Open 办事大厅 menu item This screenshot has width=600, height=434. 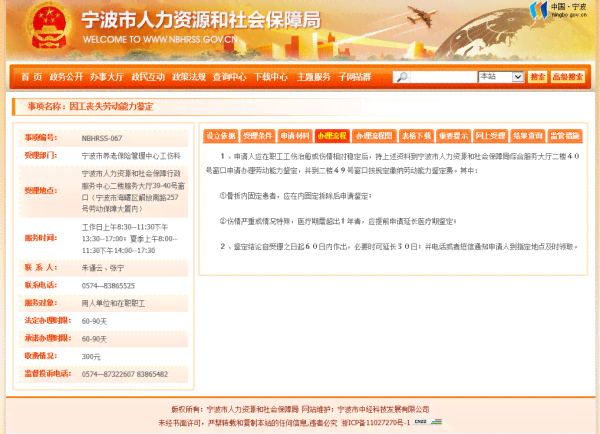(107, 77)
